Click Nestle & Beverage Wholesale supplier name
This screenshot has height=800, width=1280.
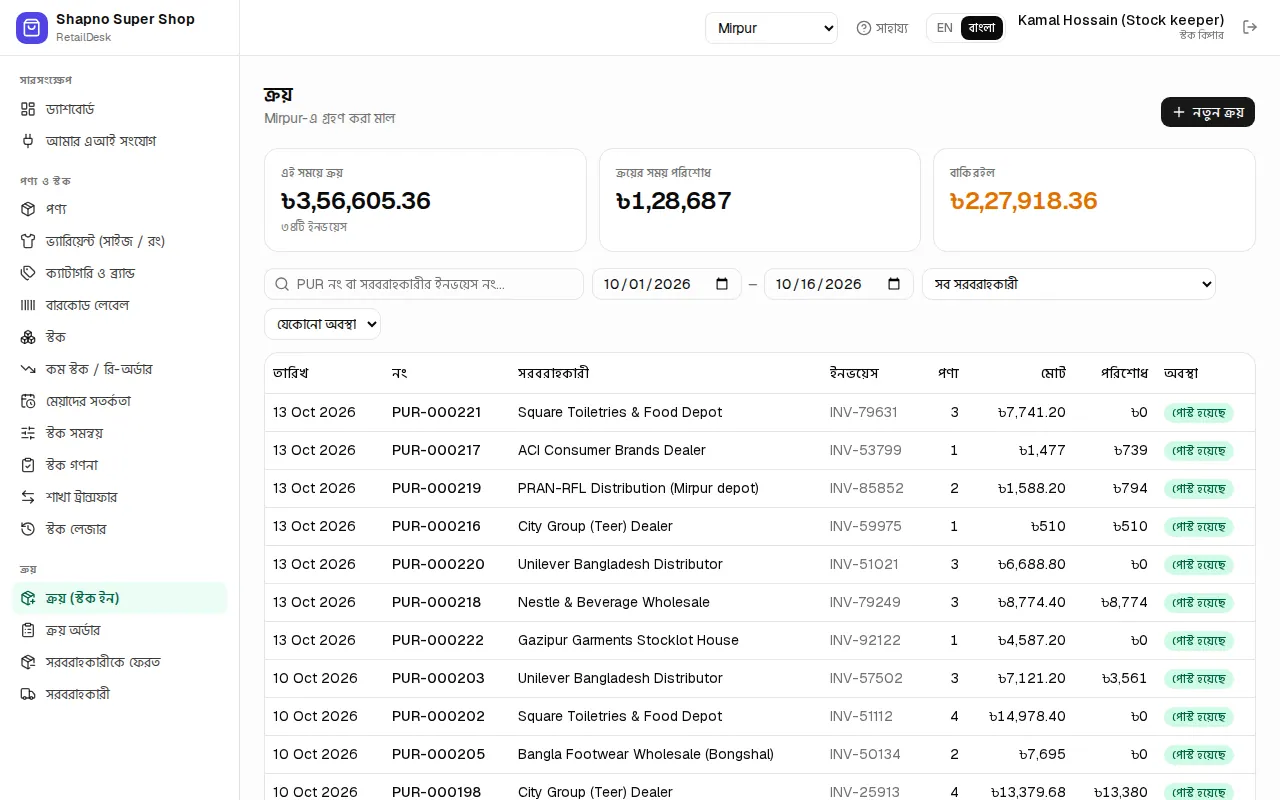click(x=614, y=602)
